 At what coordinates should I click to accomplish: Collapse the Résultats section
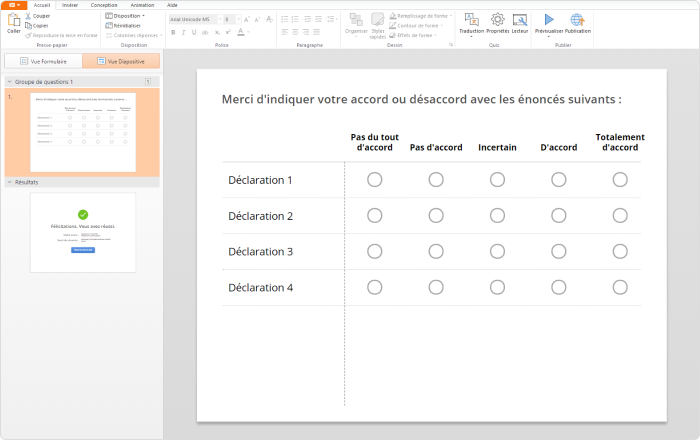(x=9, y=182)
